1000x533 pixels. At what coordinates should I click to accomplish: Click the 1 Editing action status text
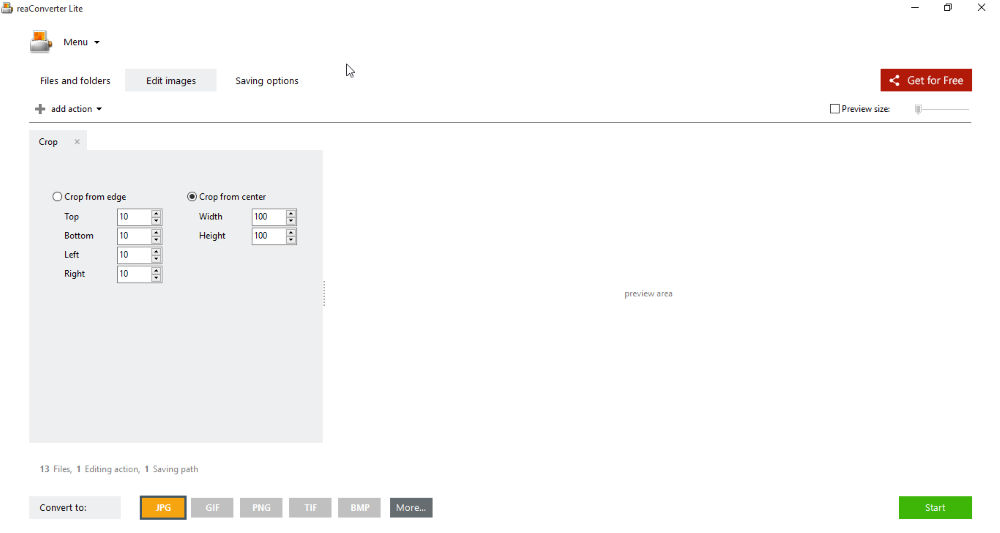[x=108, y=469]
